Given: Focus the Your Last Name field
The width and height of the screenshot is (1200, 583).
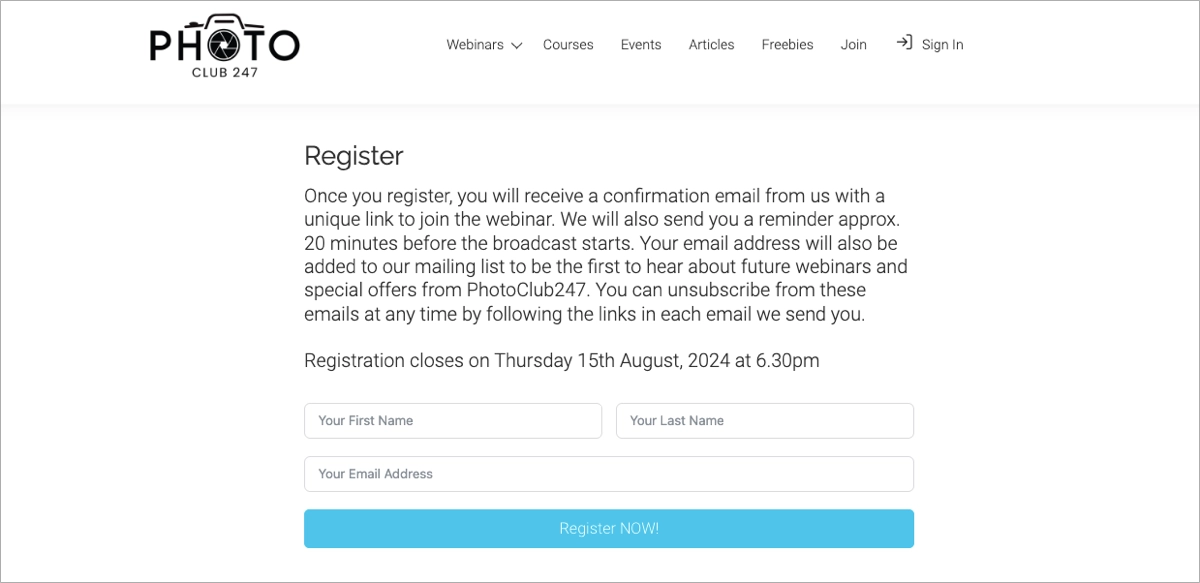Looking at the screenshot, I should 765,421.
